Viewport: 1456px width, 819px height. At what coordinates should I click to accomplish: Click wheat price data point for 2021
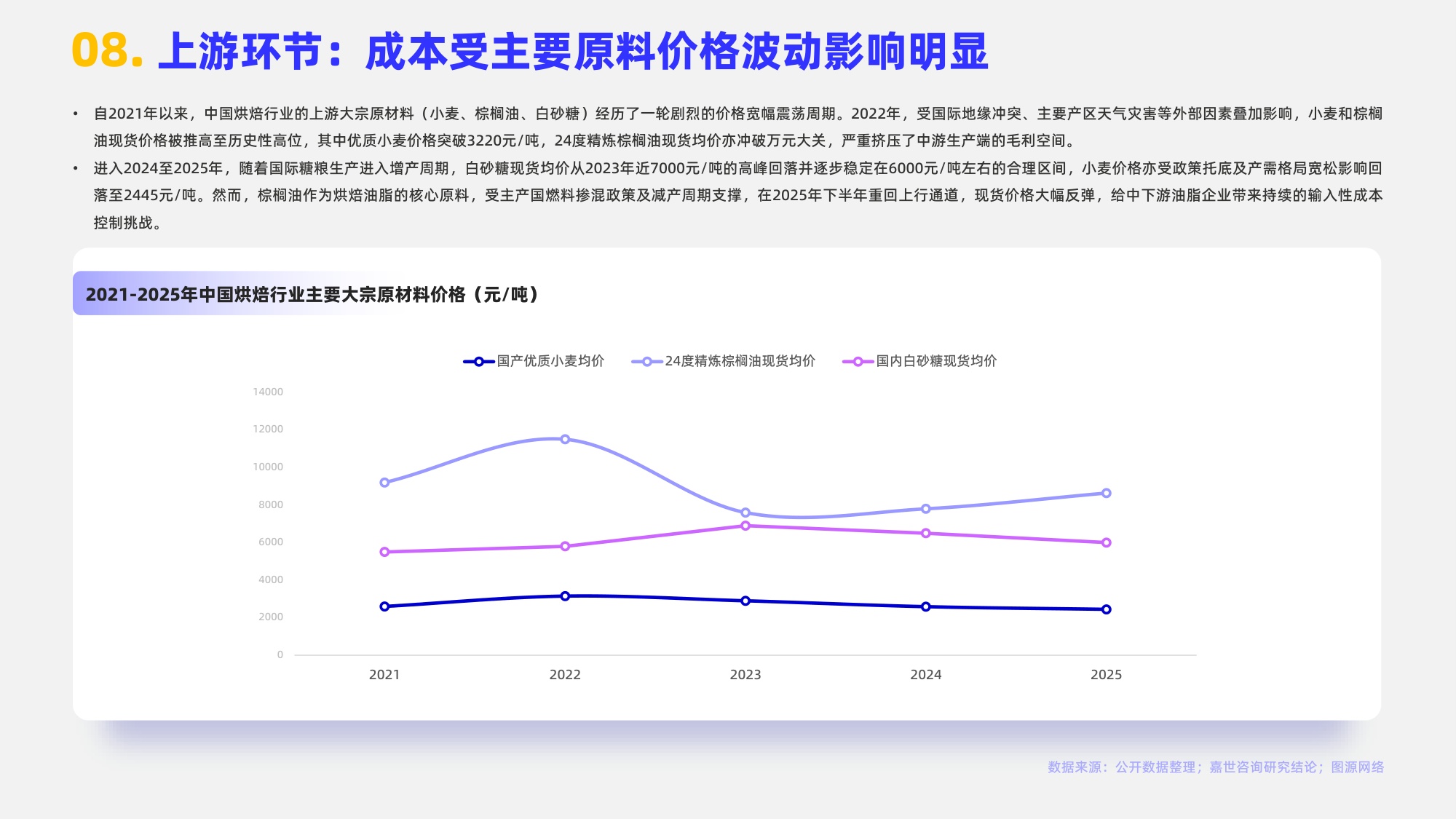click(x=384, y=606)
